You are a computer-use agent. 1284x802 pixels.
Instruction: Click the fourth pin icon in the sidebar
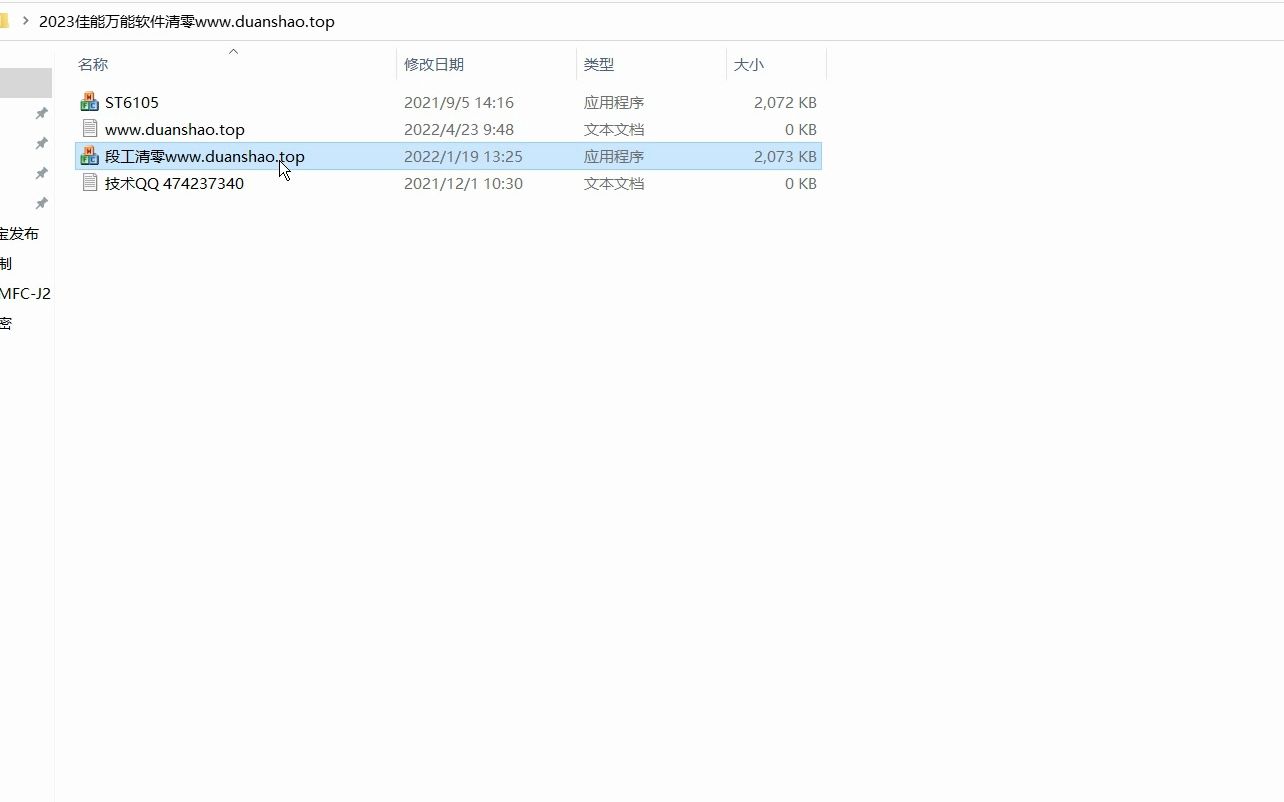click(x=41, y=203)
